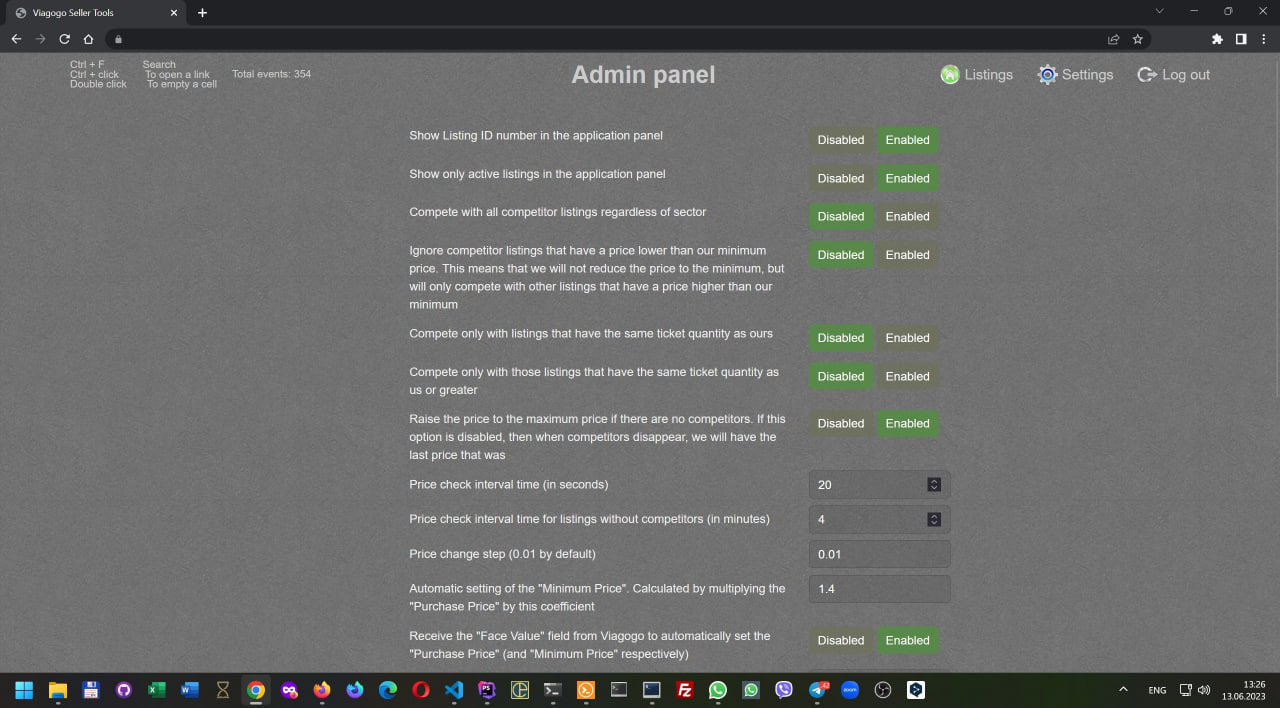Enable compete with same quantity or greater

907,376
